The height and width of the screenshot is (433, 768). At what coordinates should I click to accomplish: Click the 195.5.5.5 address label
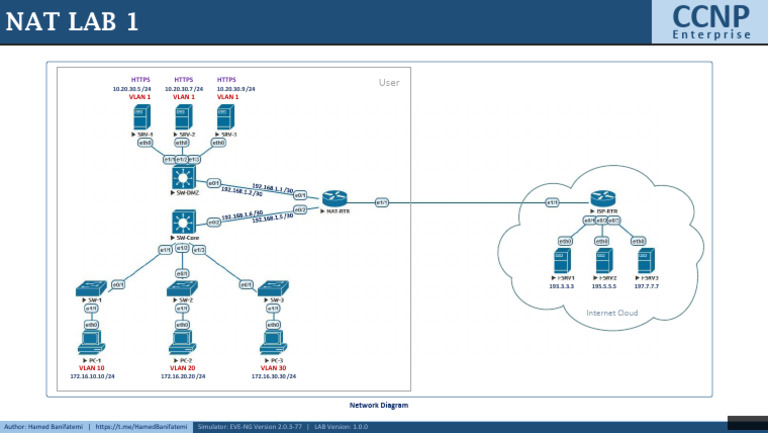(x=604, y=286)
